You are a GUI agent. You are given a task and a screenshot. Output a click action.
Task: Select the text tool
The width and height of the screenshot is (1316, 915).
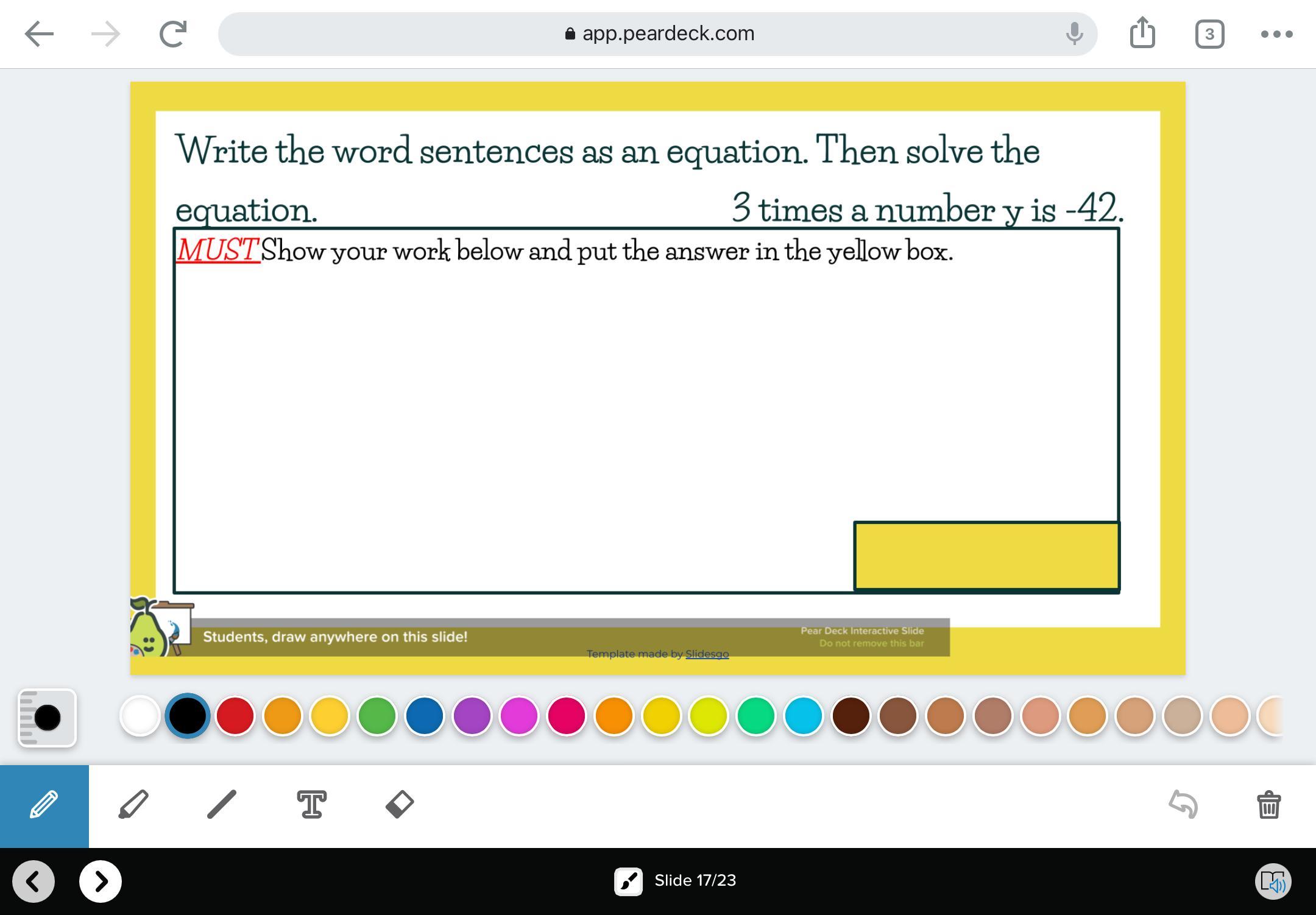pos(311,805)
